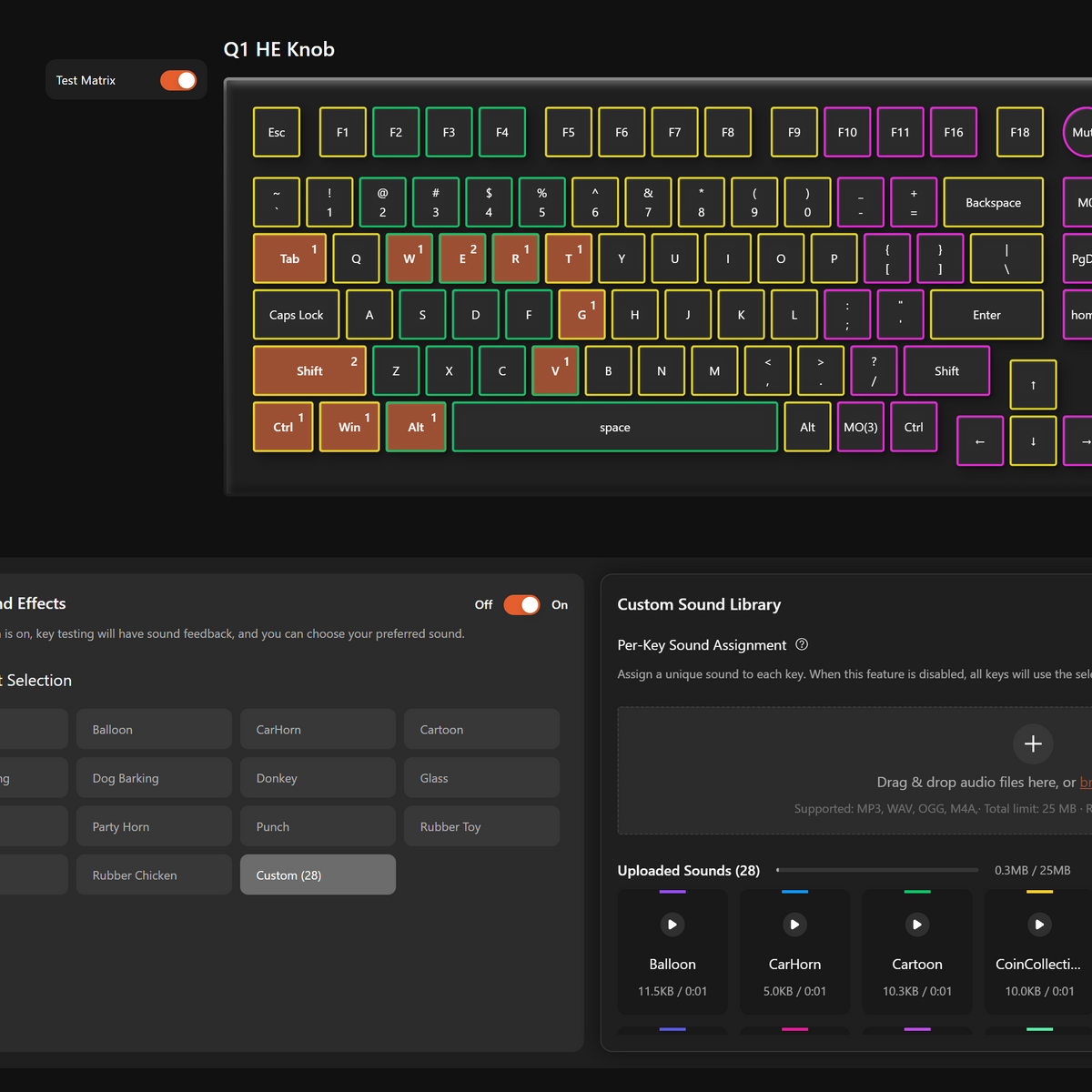The height and width of the screenshot is (1092, 1092).
Task: Open Per-Key Sound Assignment help icon
Action: click(802, 644)
